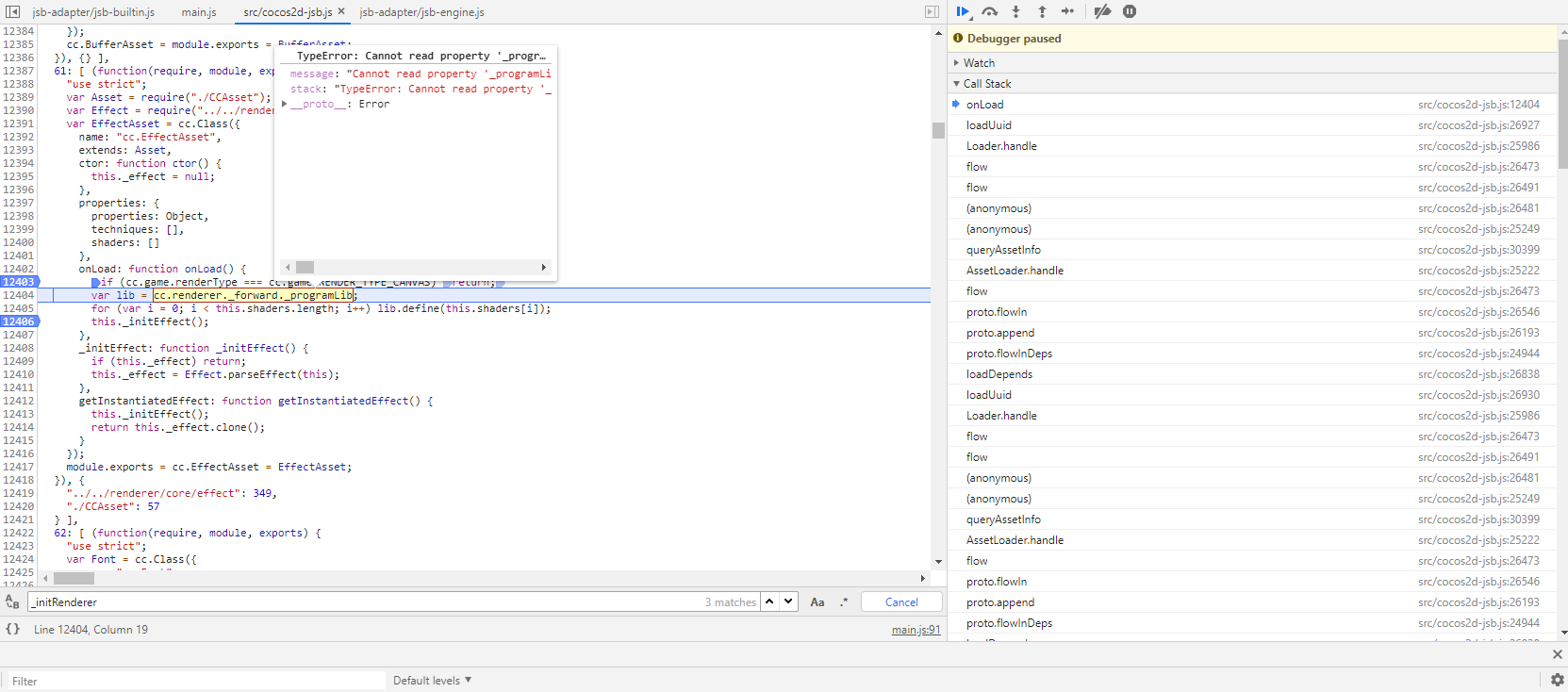Click the editor vertical scrollbar thumb

pyautogui.click(x=938, y=130)
